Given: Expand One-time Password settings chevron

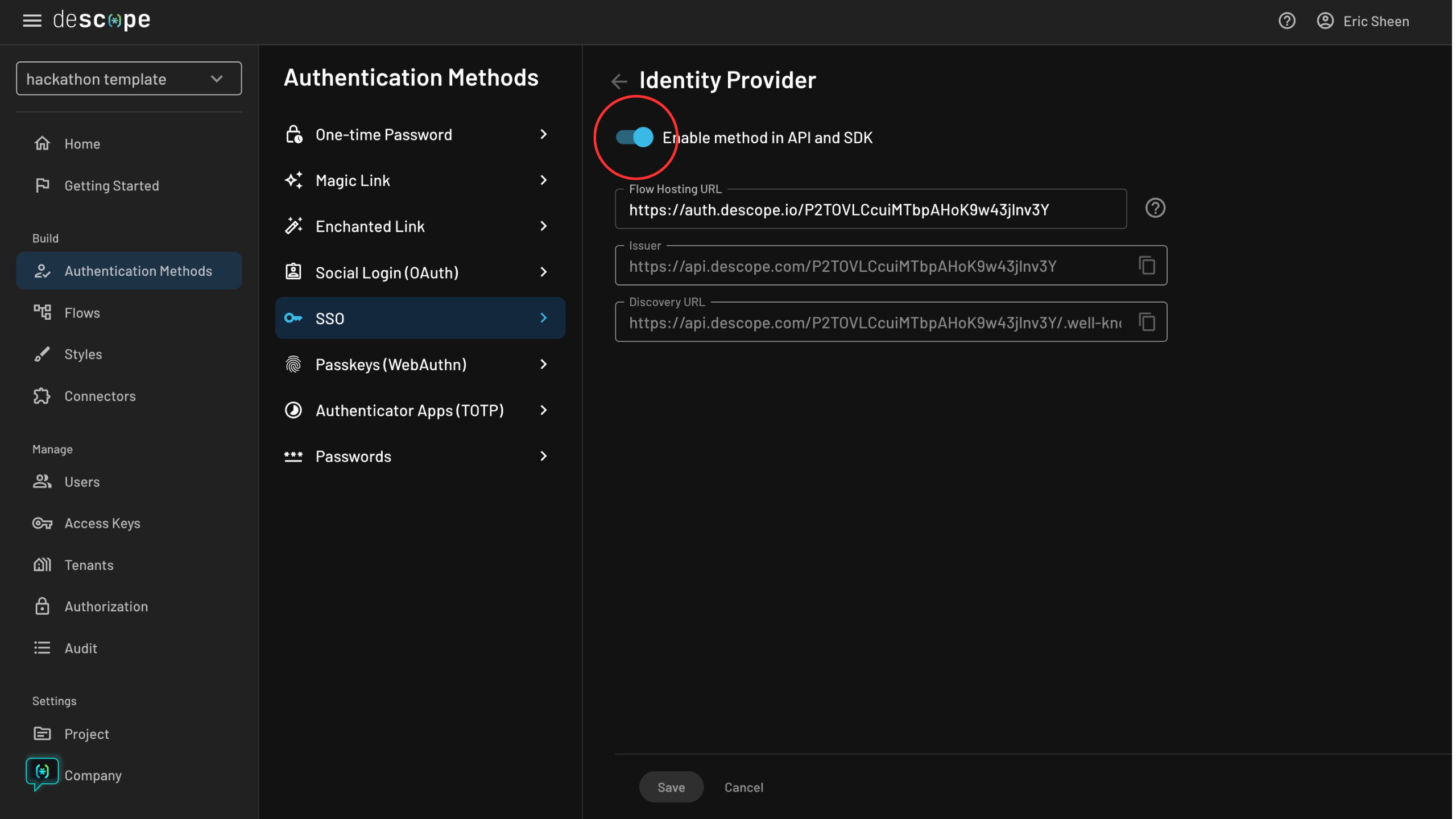Looking at the screenshot, I should pos(543,135).
